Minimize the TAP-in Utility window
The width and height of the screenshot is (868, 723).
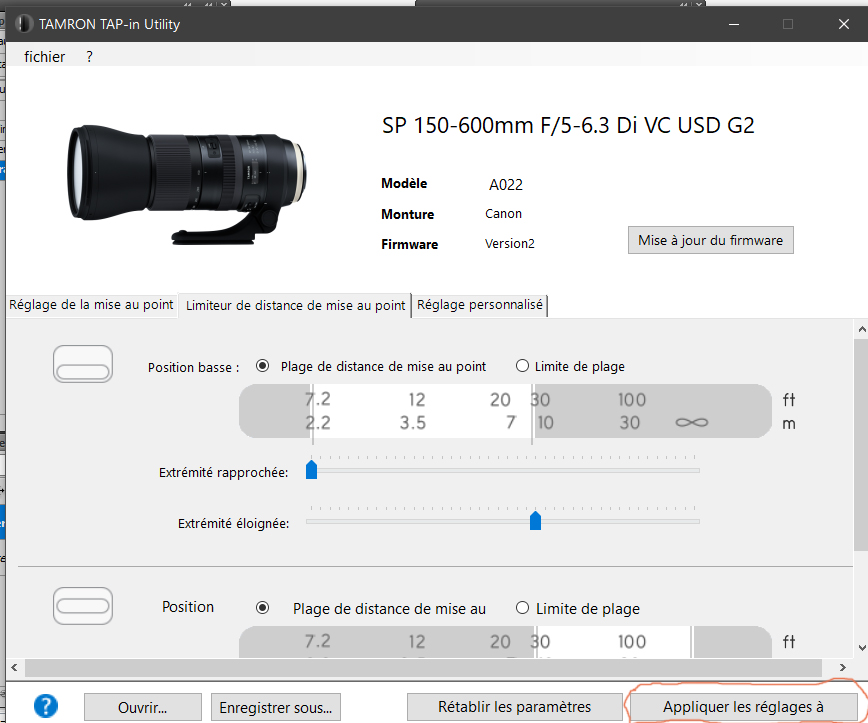click(x=734, y=24)
